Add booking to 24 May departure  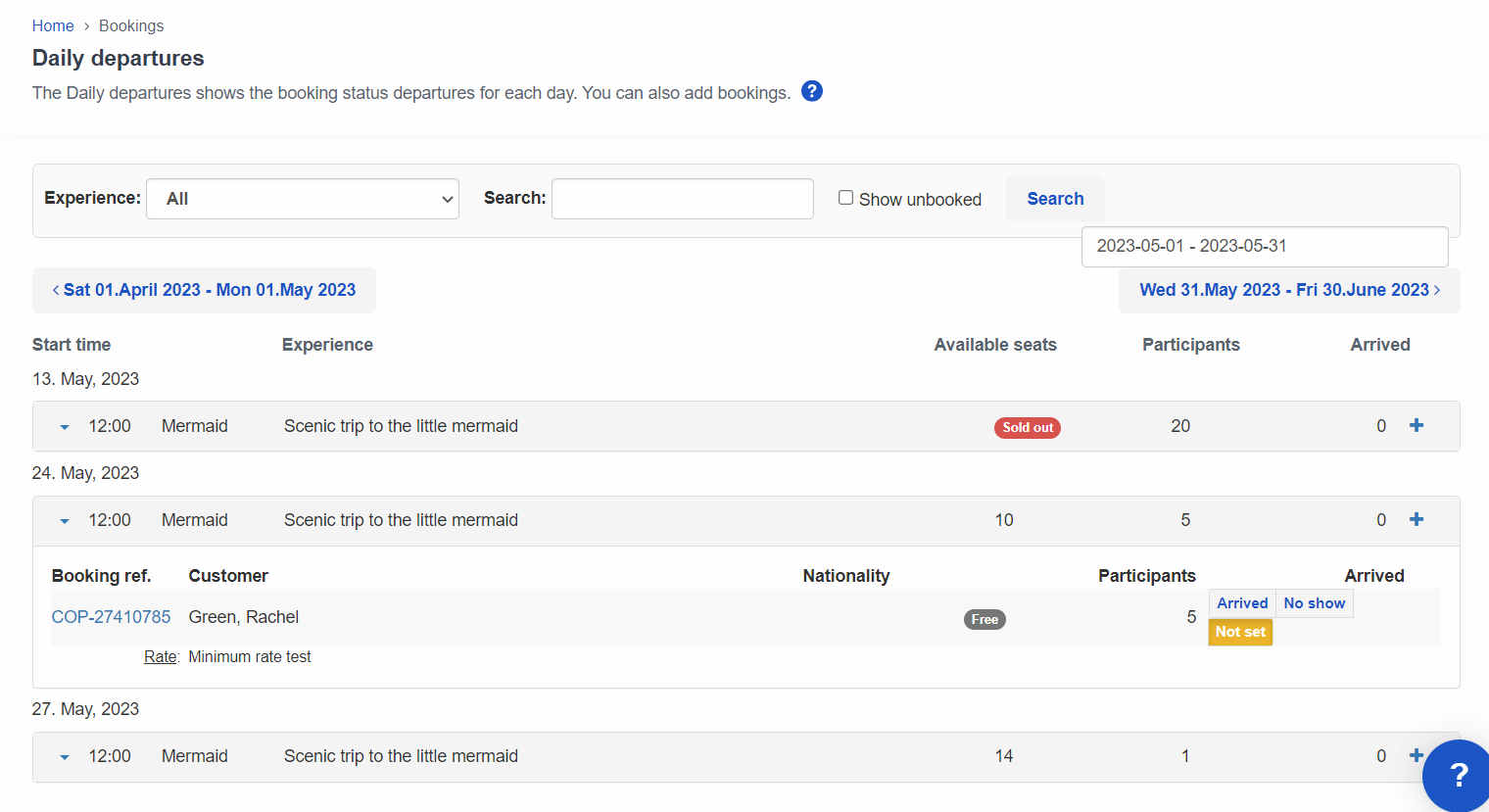click(x=1417, y=519)
